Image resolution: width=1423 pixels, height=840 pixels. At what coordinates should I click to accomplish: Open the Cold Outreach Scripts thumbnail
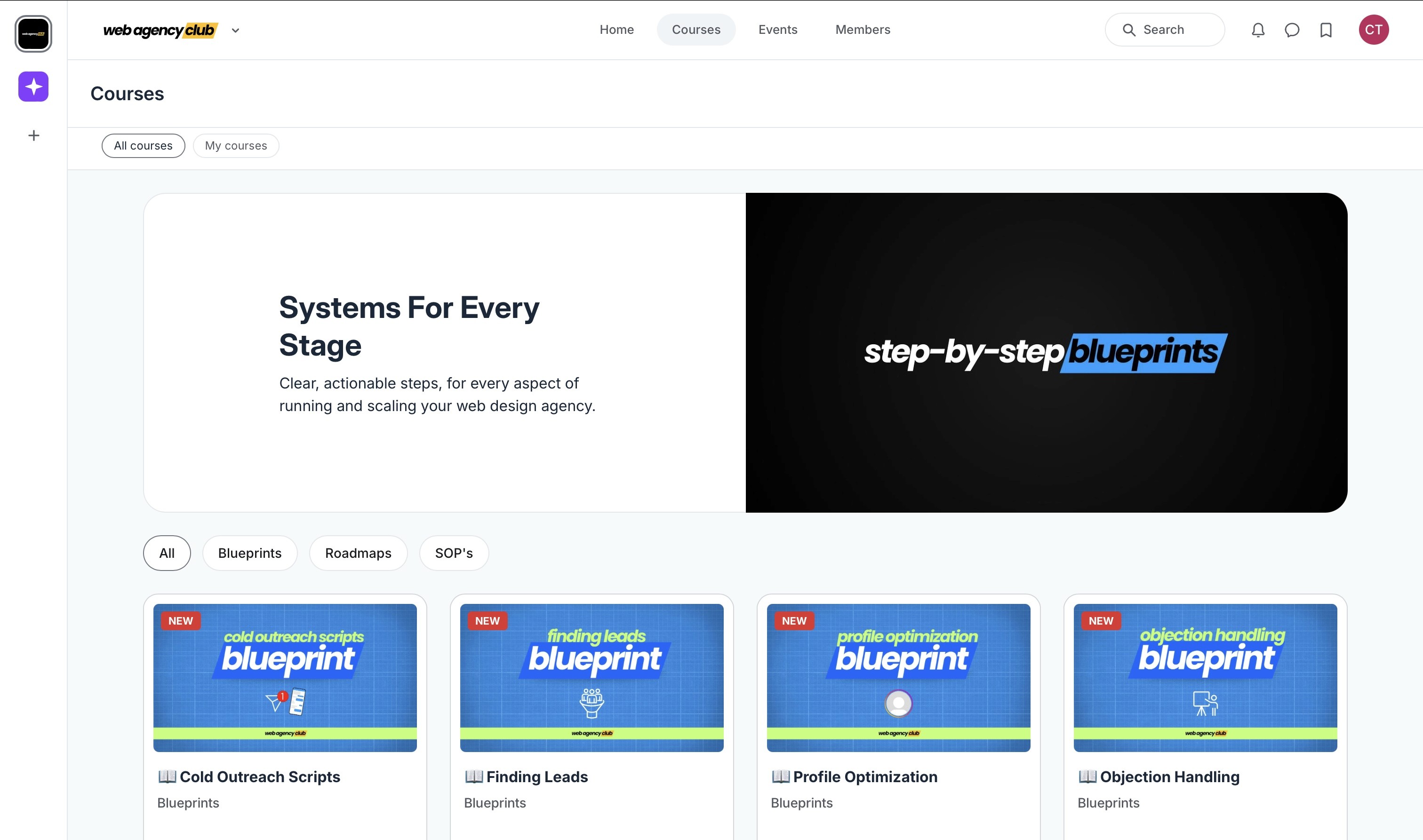click(x=285, y=678)
